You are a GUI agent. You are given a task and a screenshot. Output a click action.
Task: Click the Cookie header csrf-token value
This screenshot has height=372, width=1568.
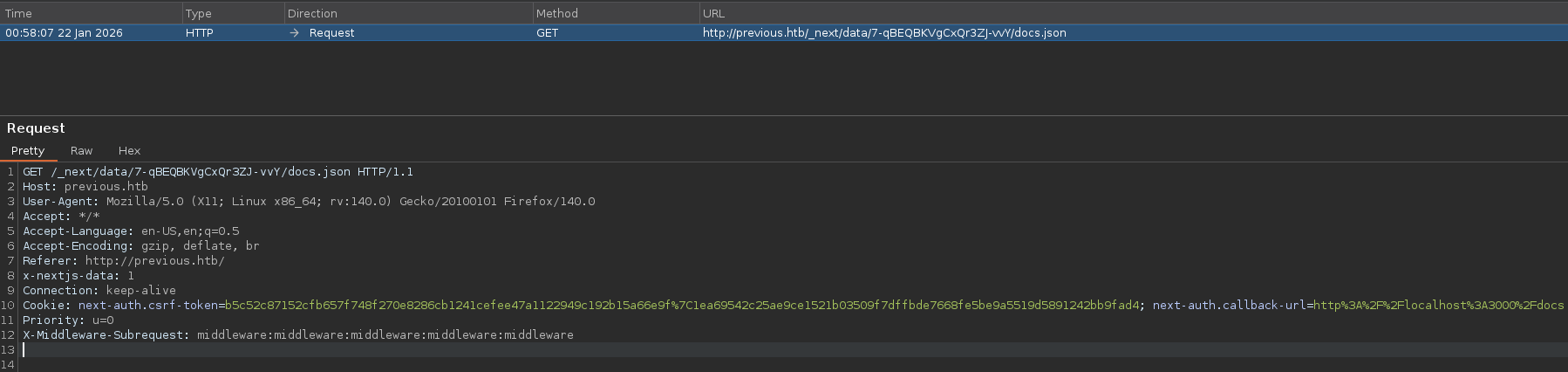tap(682, 306)
